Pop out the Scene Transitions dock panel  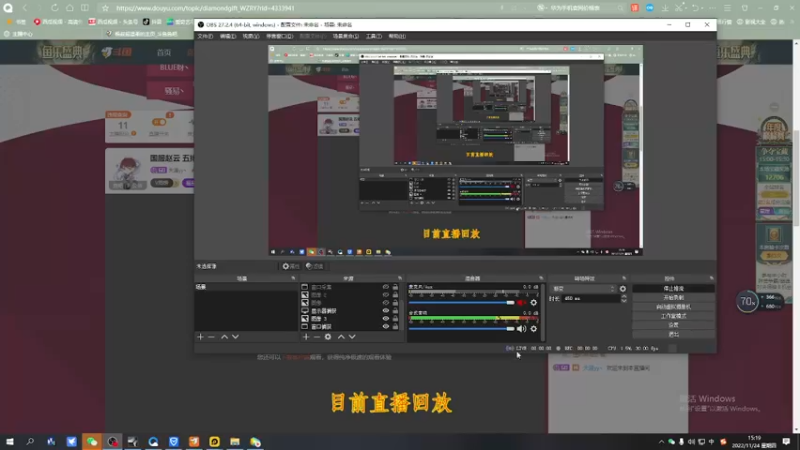tap(624, 279)
